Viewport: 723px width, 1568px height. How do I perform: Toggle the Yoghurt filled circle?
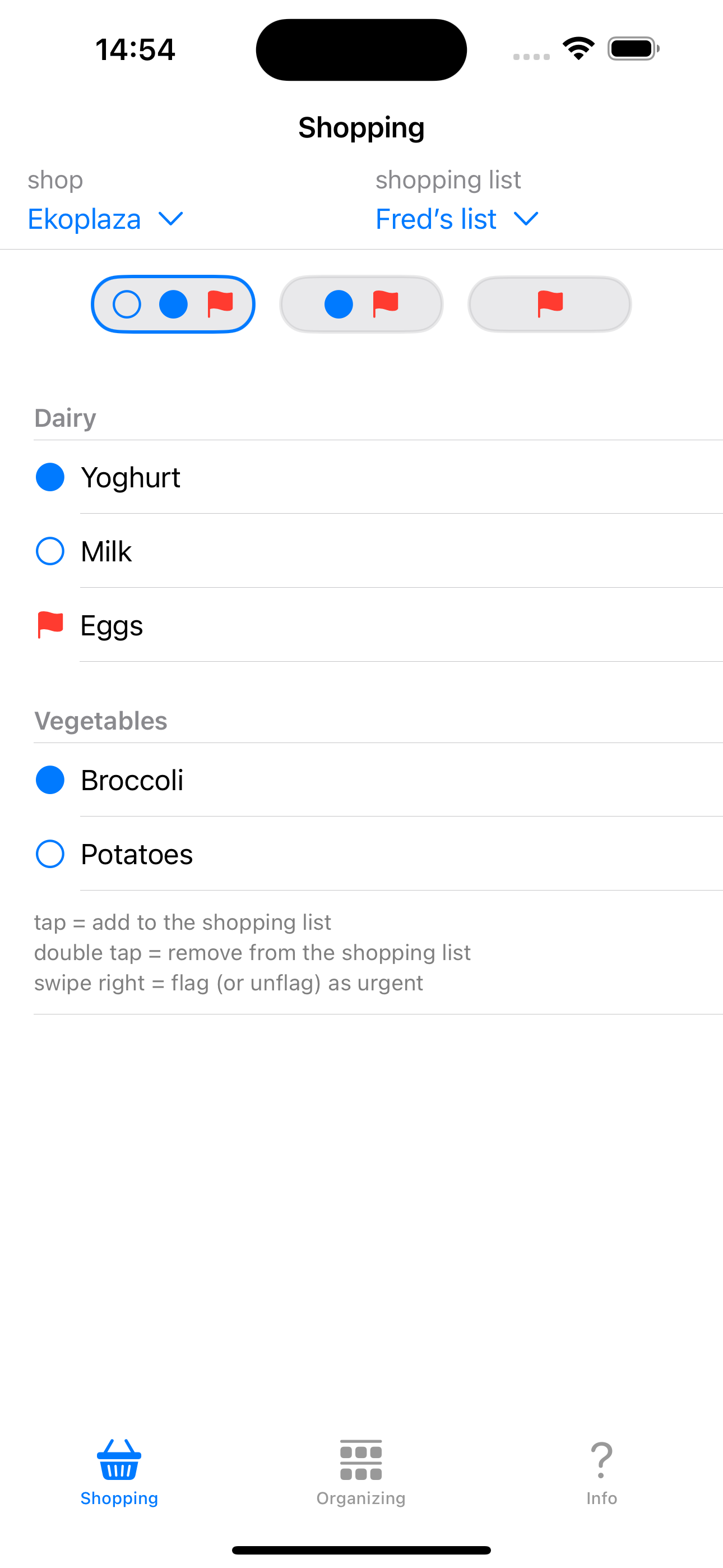pos(50,477)
